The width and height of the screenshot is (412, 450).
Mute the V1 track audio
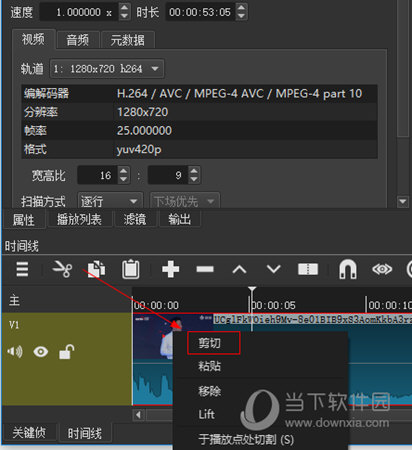coord(15,352)
